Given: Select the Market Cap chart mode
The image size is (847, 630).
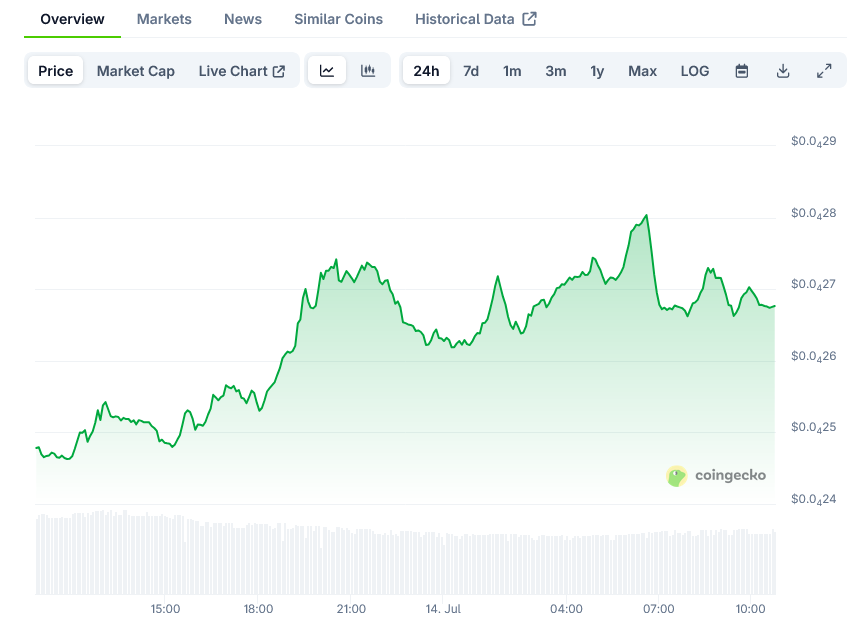Looking at the screenshot, I should coord(136,71).
